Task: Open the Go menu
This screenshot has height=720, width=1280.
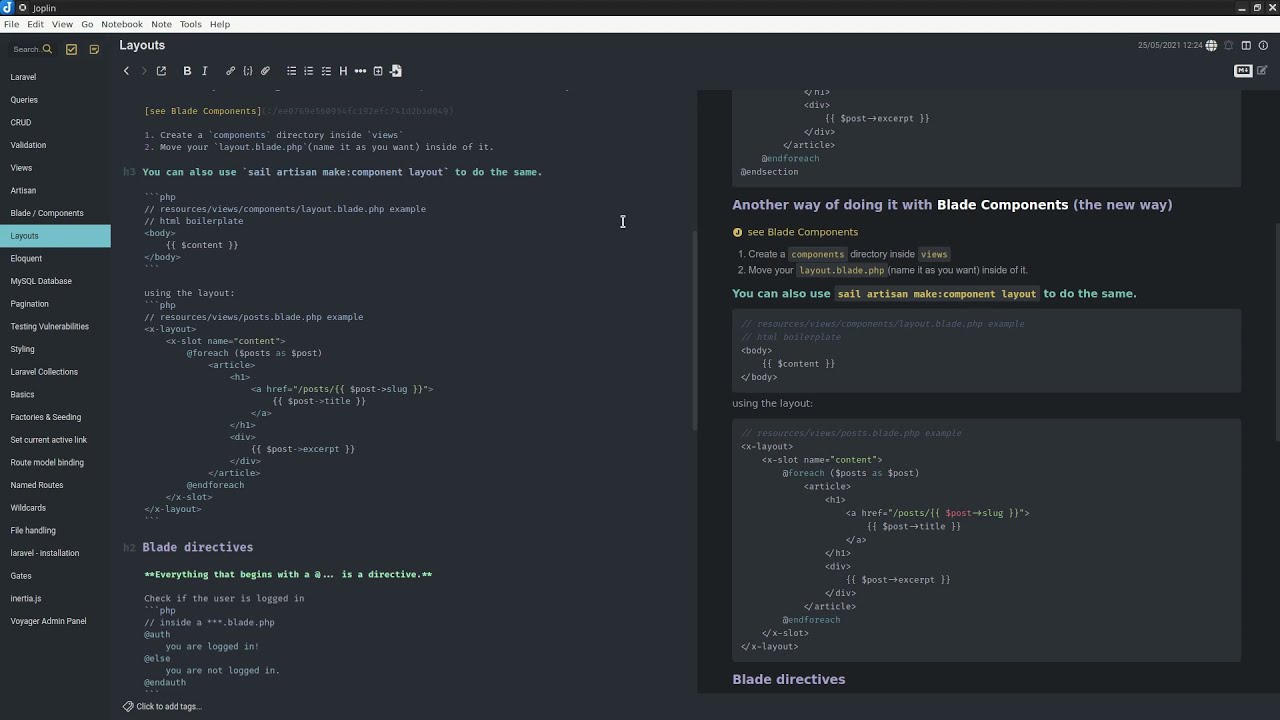Action: (x=87, y=24)
